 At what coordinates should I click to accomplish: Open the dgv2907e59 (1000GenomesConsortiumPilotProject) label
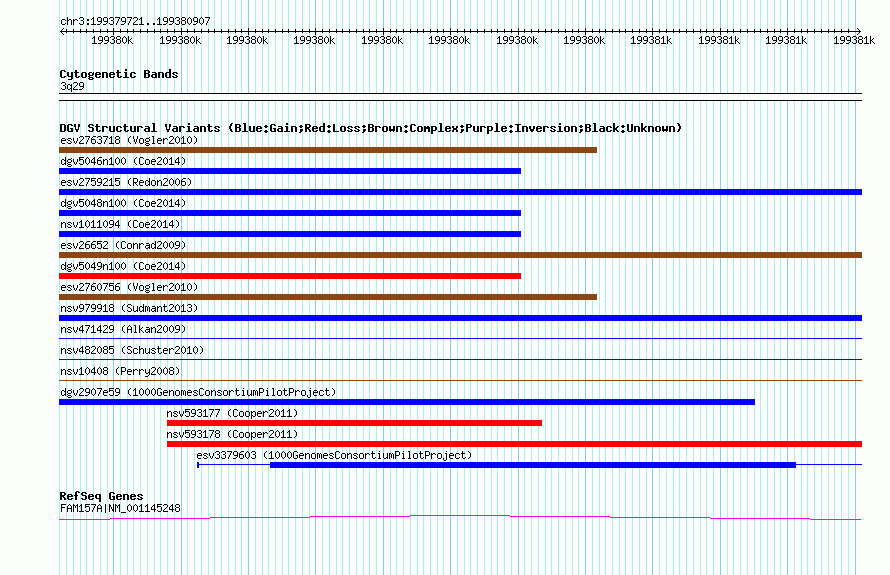[x=198, y=392]
